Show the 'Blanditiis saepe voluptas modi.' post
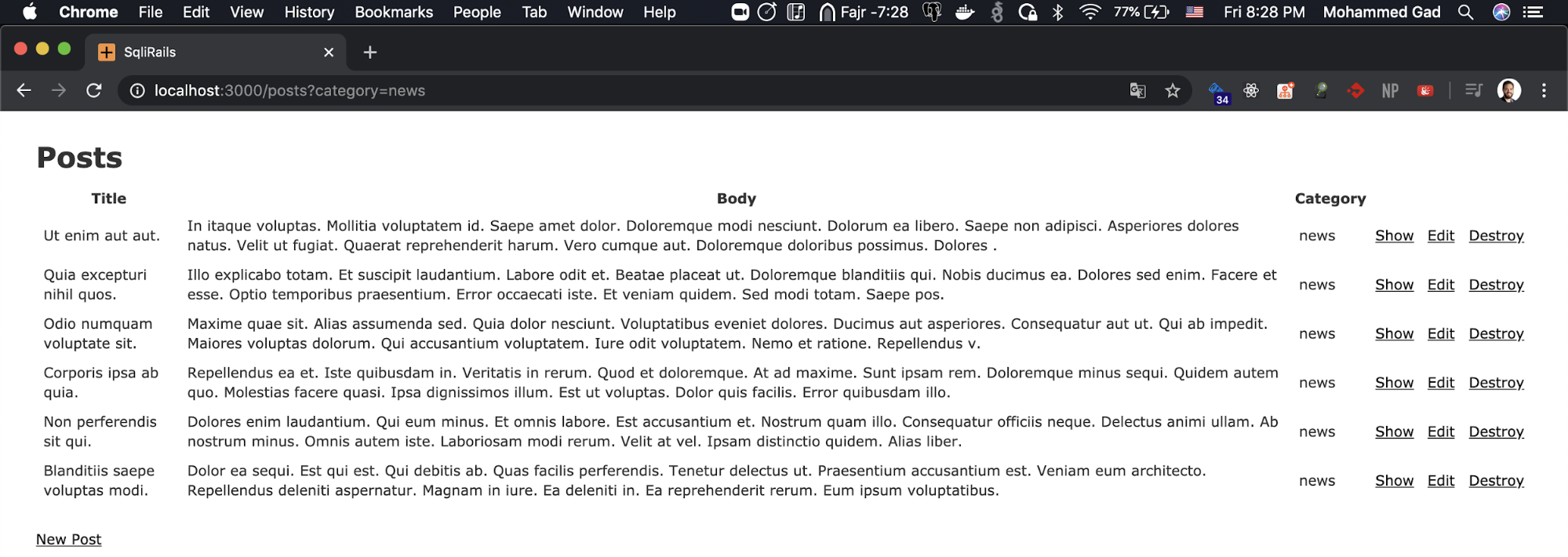 point(1395,481)
